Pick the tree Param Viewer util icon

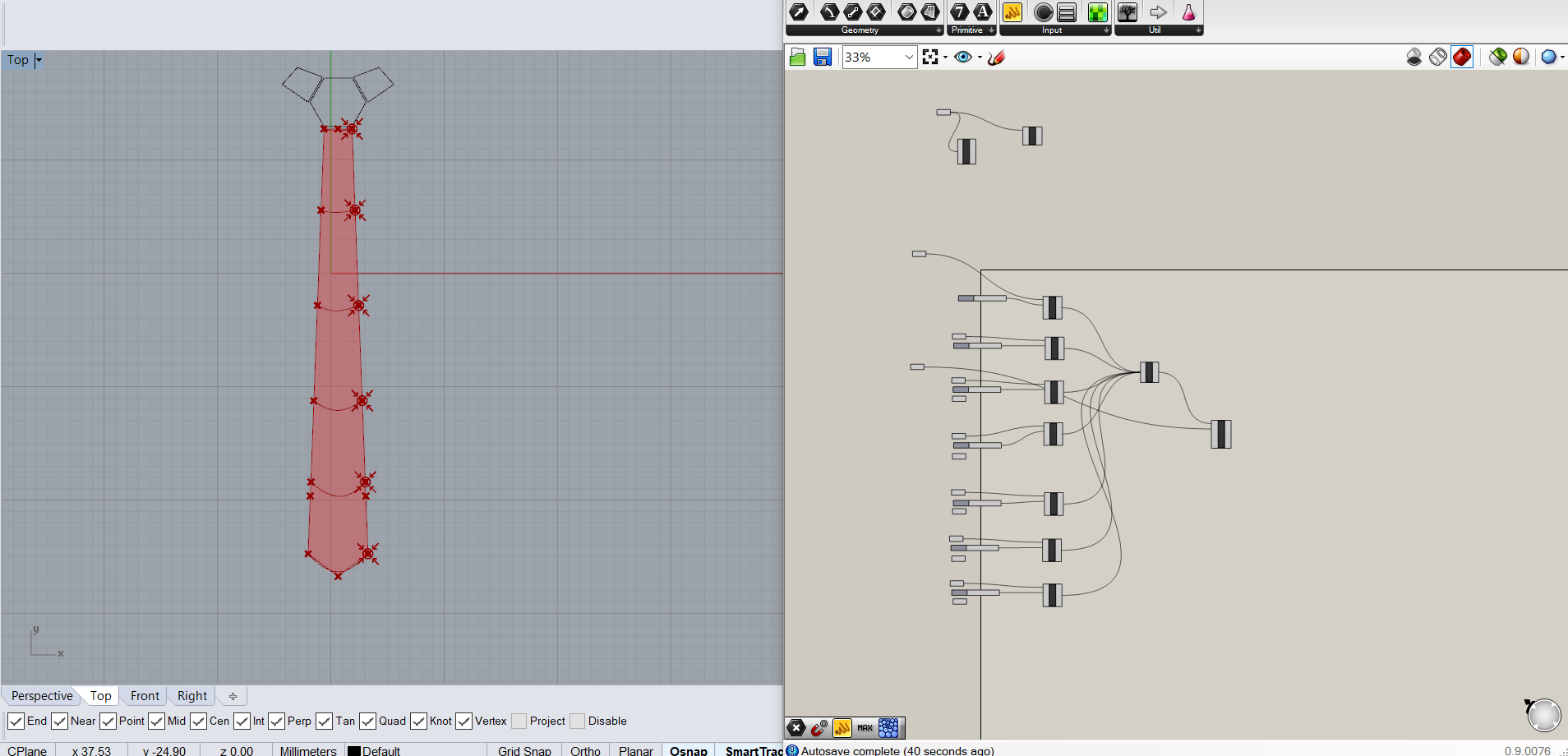1128,12
